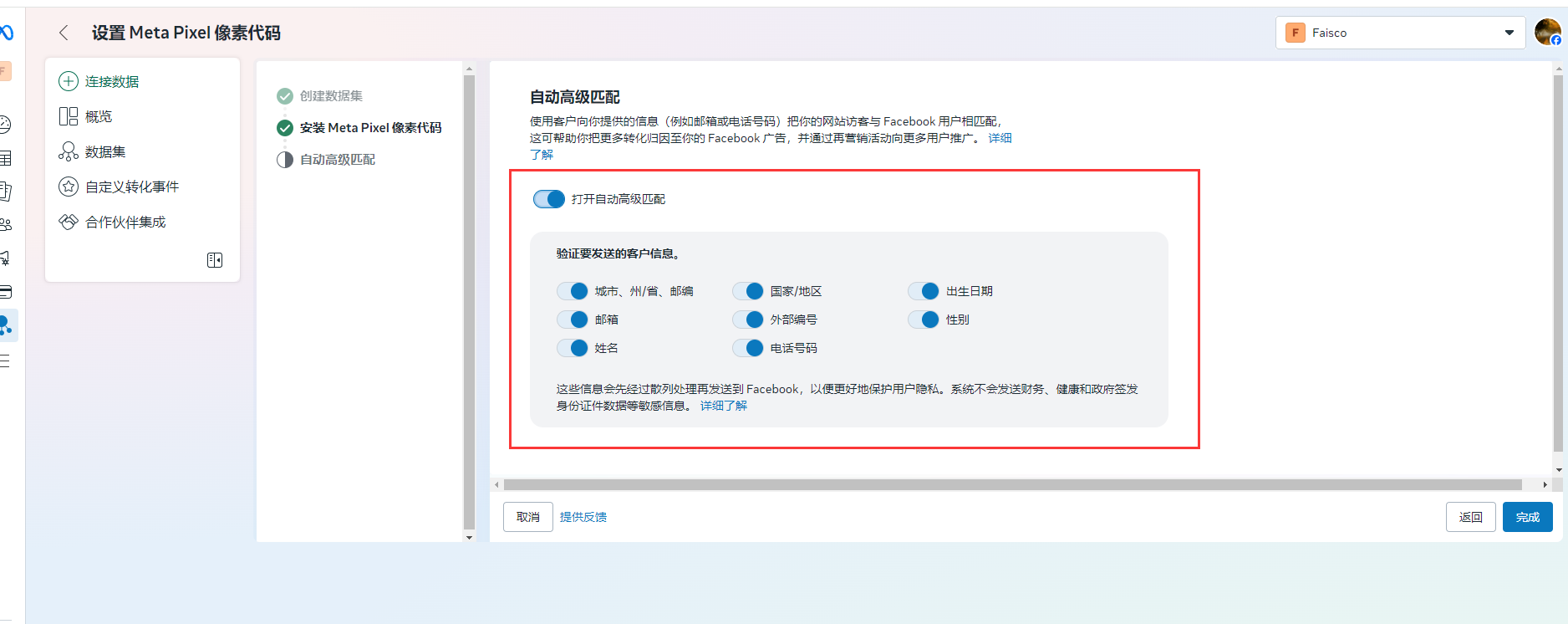Image resolution: width=1568 pixels, height=624 pixels.
Task: Select the 创建数据集 step label
Action: [x=331, y=96]
